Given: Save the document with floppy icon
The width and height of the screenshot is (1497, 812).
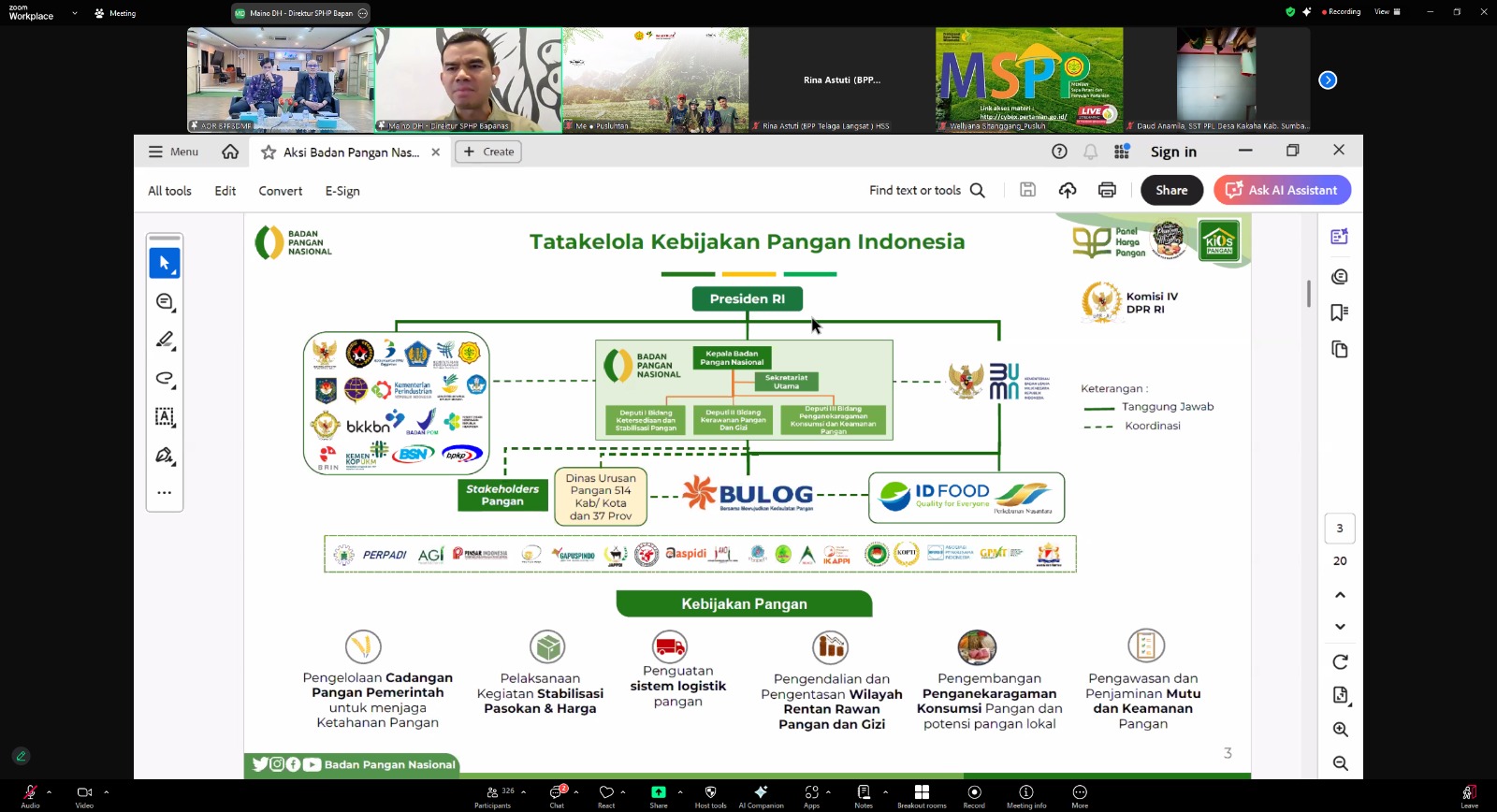Looking at the screenshot, I should tap(1027, 190).
